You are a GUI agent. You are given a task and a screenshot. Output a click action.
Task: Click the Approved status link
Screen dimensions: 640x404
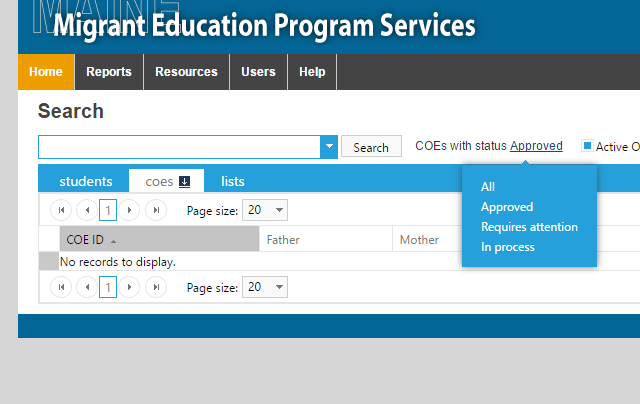click(536, 146)
